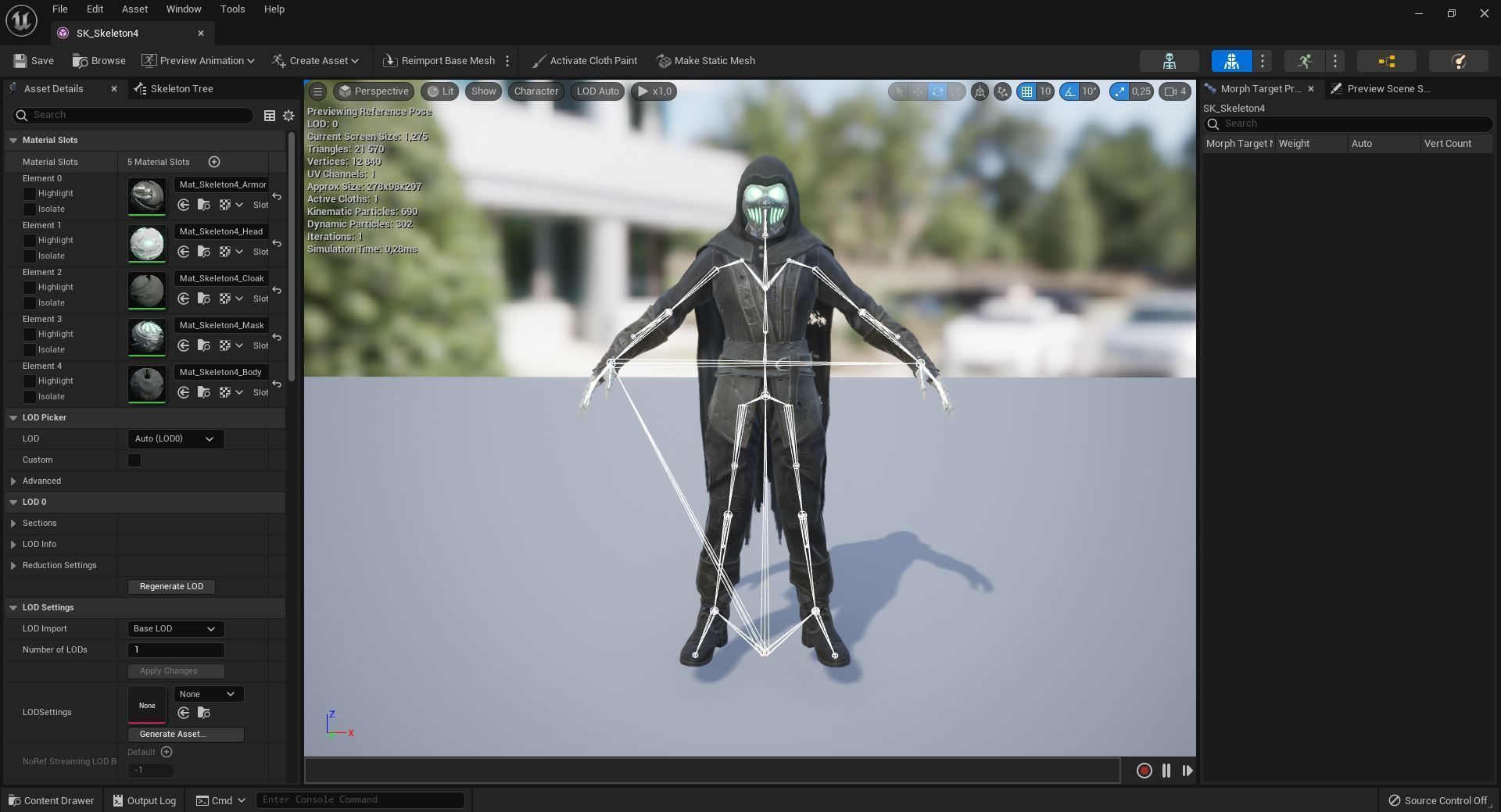Open the viewport options hamburger menu
1501x812 pixels.
pyautogui.click(x=317, y=91)
